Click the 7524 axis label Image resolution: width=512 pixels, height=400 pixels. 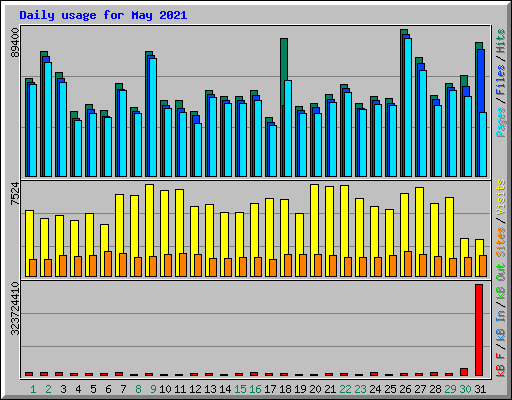15,193
